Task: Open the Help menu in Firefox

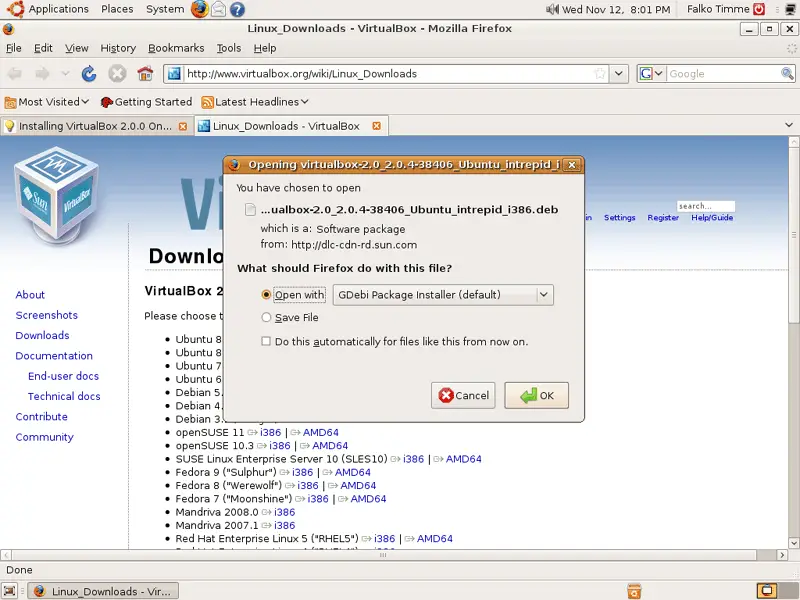Action: tap(265, 48)
